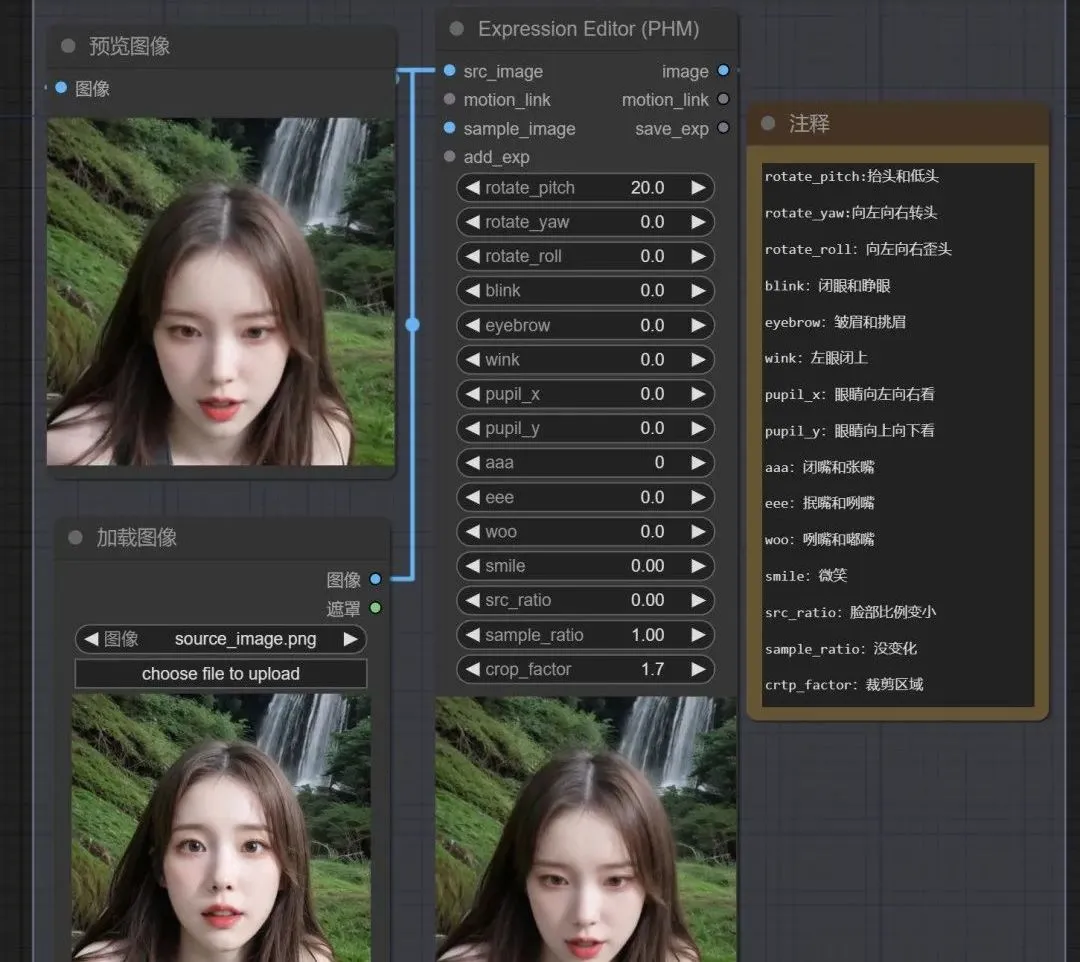
Task: Click the save_exp output port
Action: [x=725, y=128]
